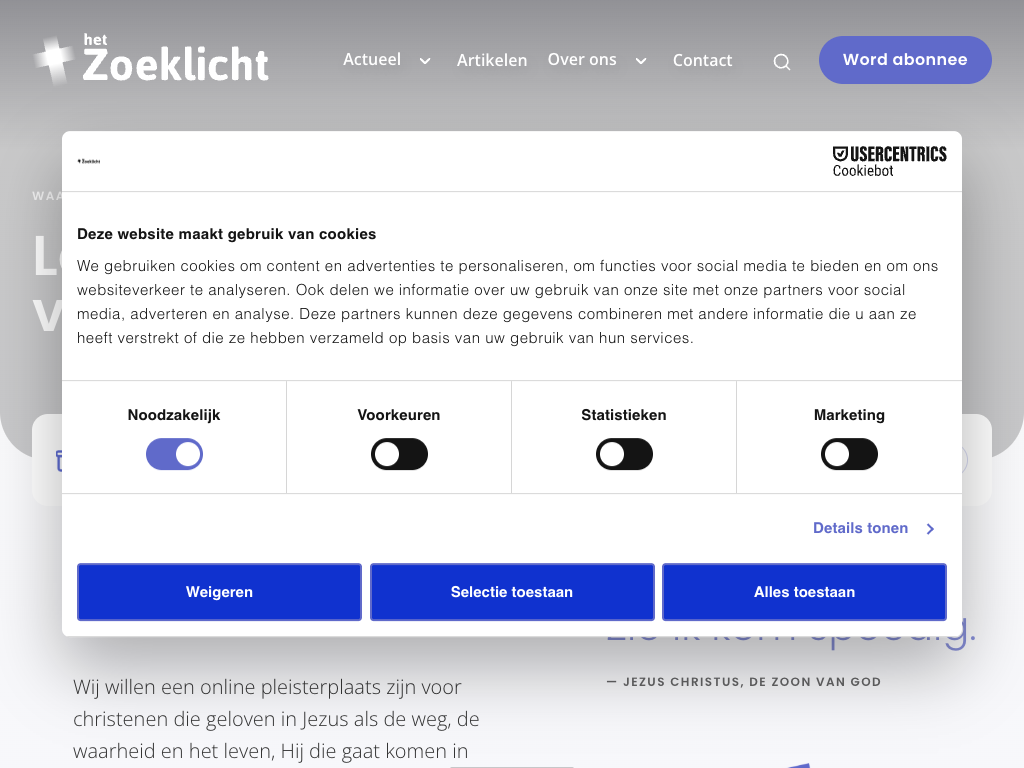The image size is (1024, 768).
Task: Enable the Statistieken cookies switch
Action: point(624,455)
